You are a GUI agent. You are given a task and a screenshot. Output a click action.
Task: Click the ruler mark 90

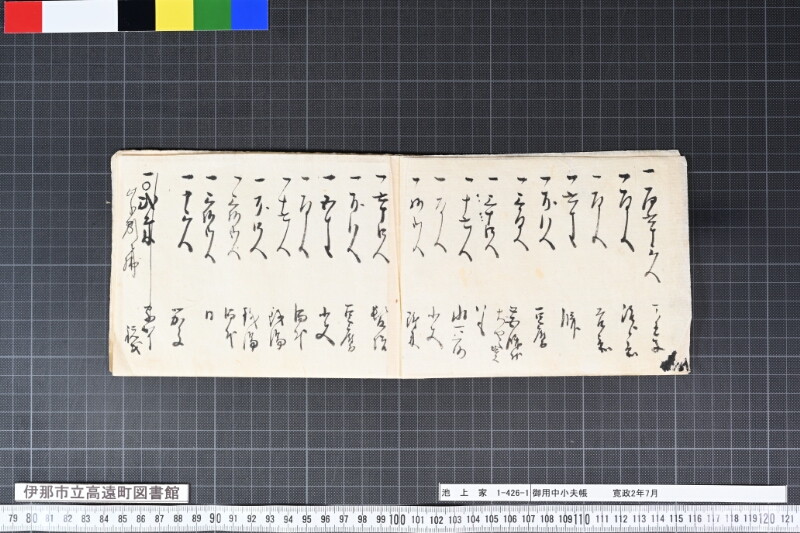(215, 519)
